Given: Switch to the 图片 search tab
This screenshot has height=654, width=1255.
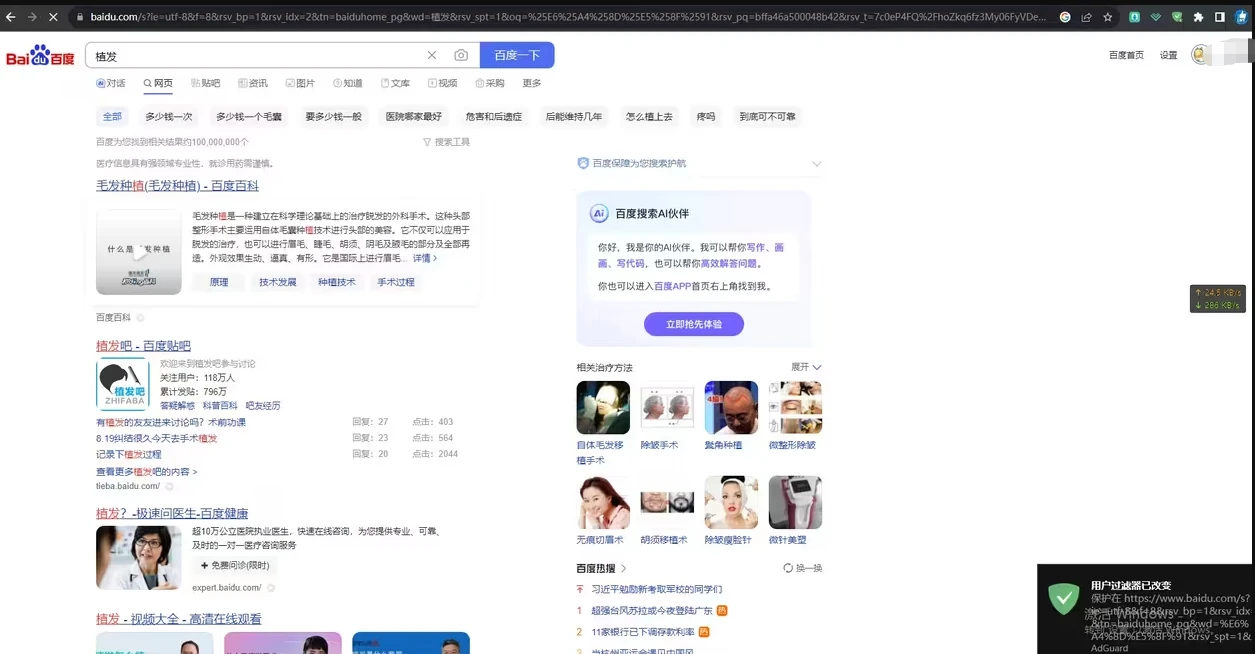Looking at the screenshot, I should [300, 83].
